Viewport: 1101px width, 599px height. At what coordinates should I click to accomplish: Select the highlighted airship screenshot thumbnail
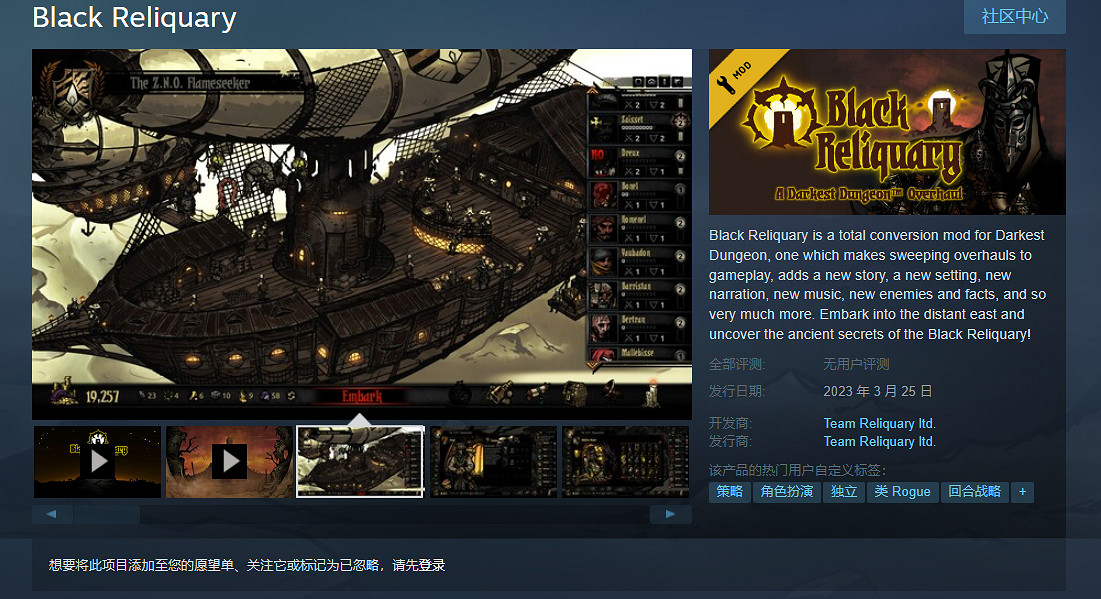pyautogui.click(x=360, y=461)
